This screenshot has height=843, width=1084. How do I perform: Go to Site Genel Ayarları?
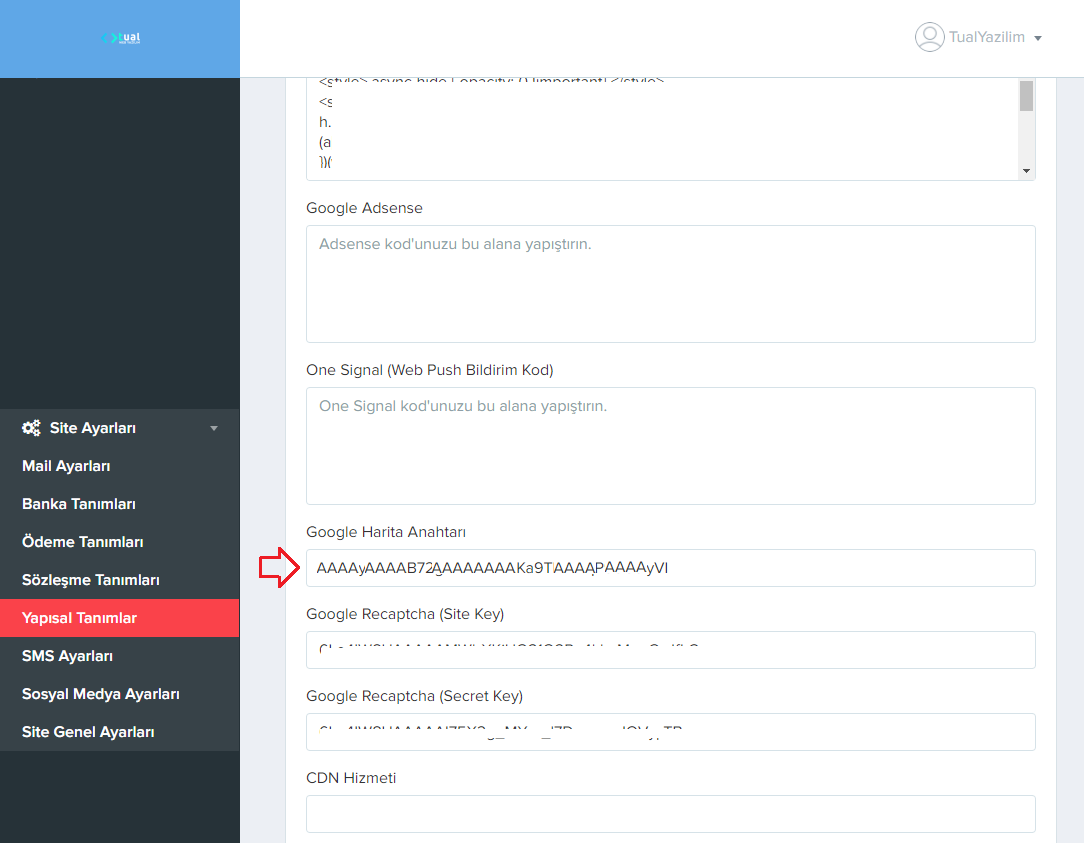click(x=120, y=732)
